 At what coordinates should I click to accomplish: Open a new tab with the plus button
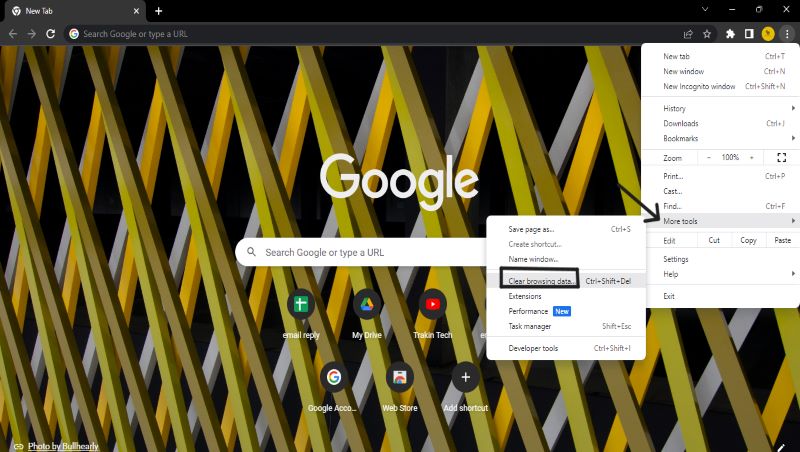[159, 11]
